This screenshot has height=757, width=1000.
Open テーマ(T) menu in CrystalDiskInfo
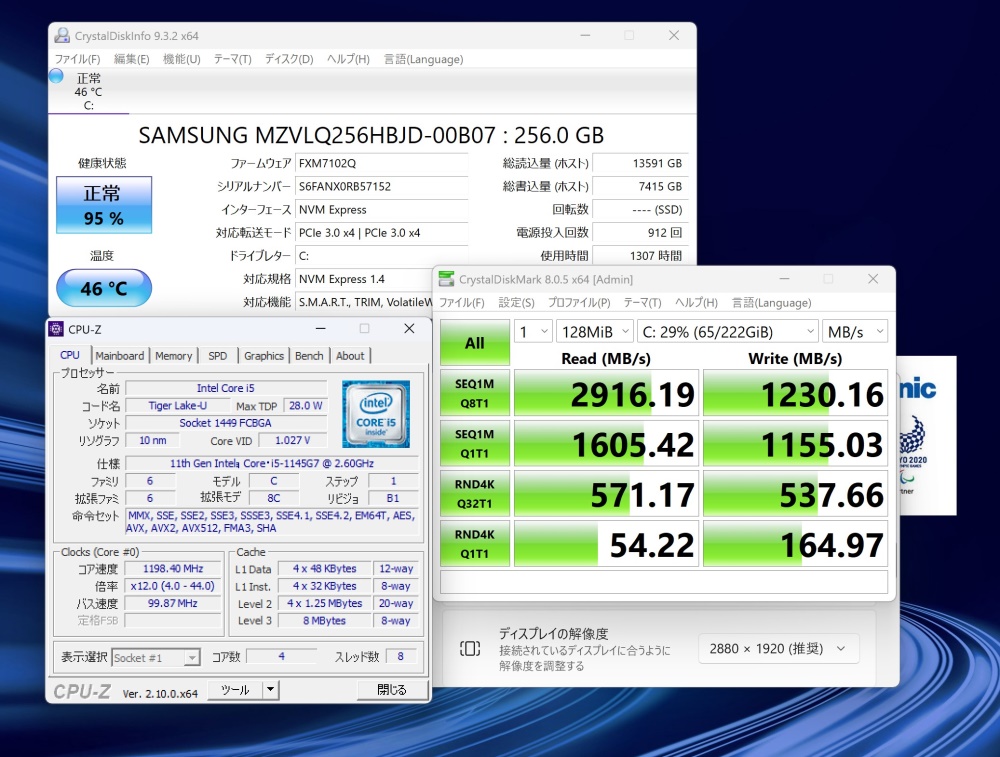point(232,59)
